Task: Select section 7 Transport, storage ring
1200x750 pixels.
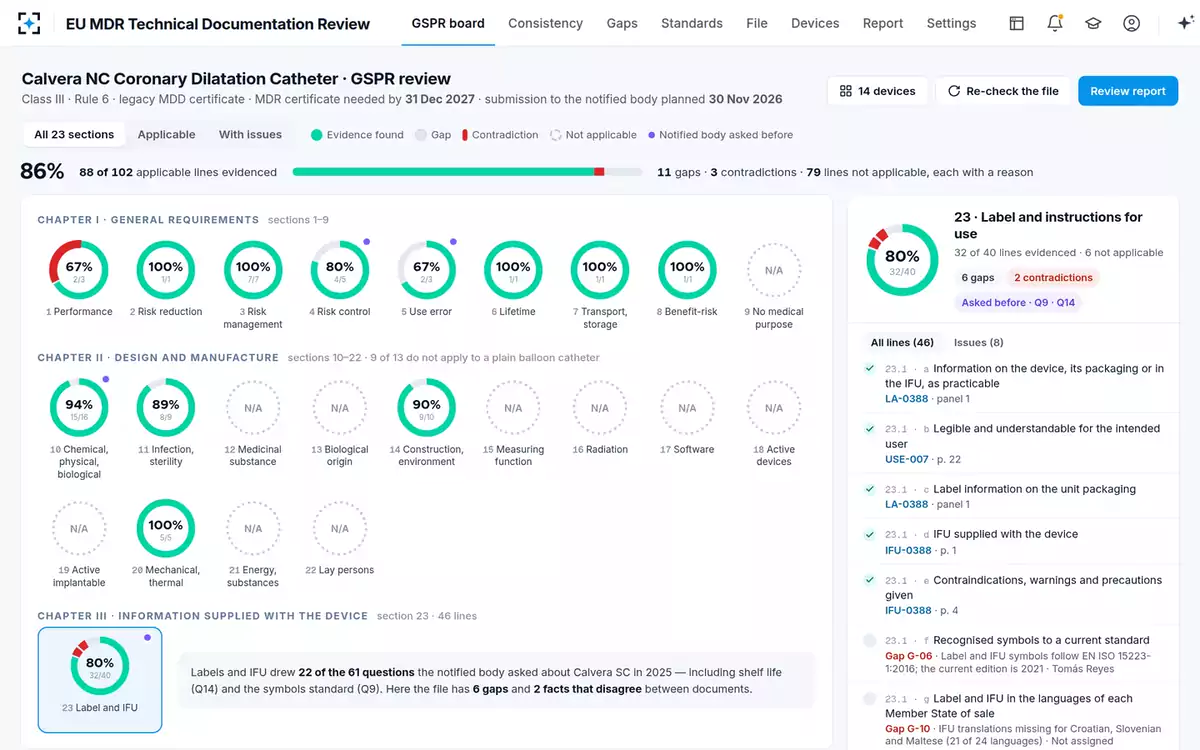Action: click(600, 270)
